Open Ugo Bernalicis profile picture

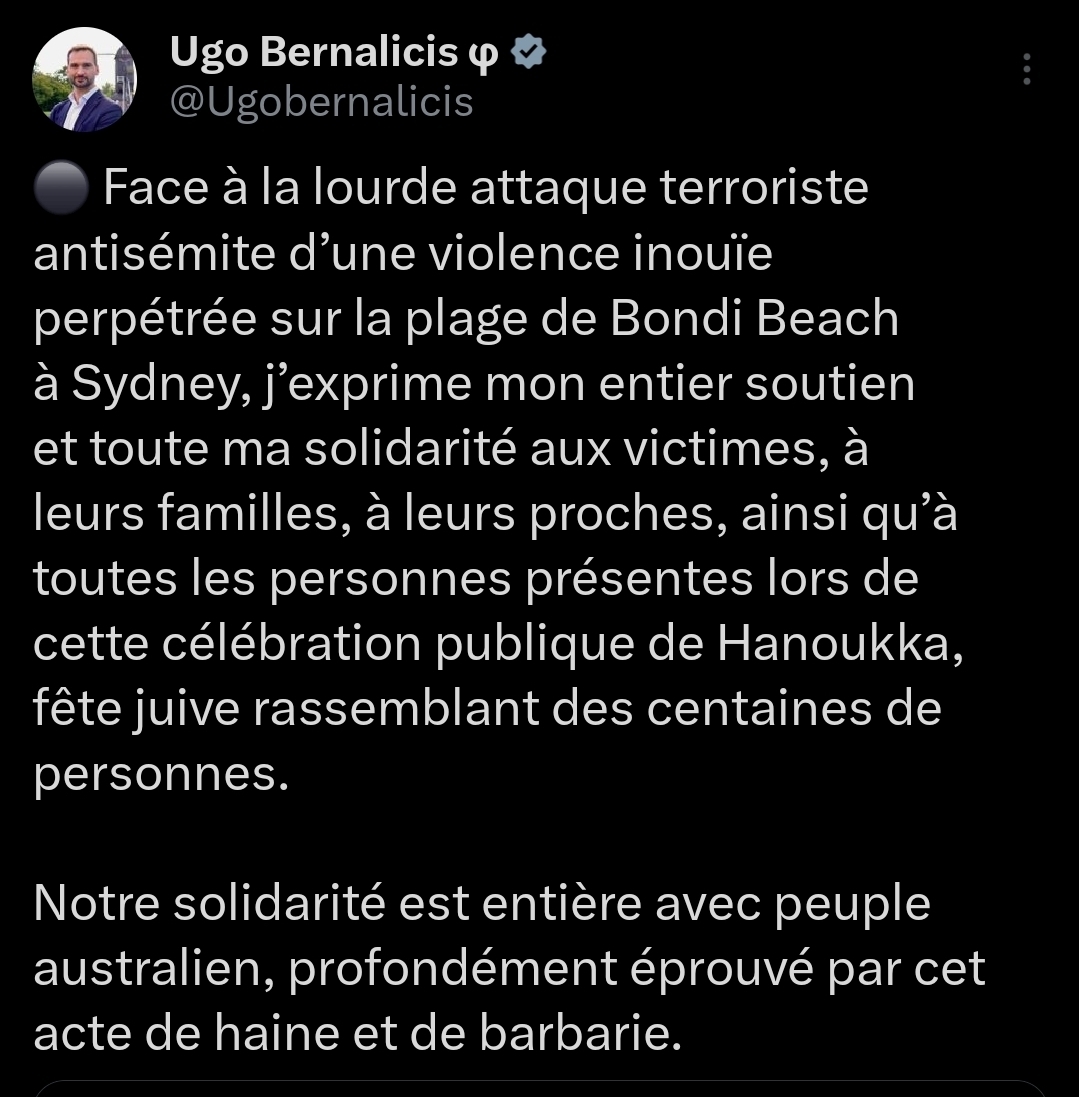tap(84, 80)
